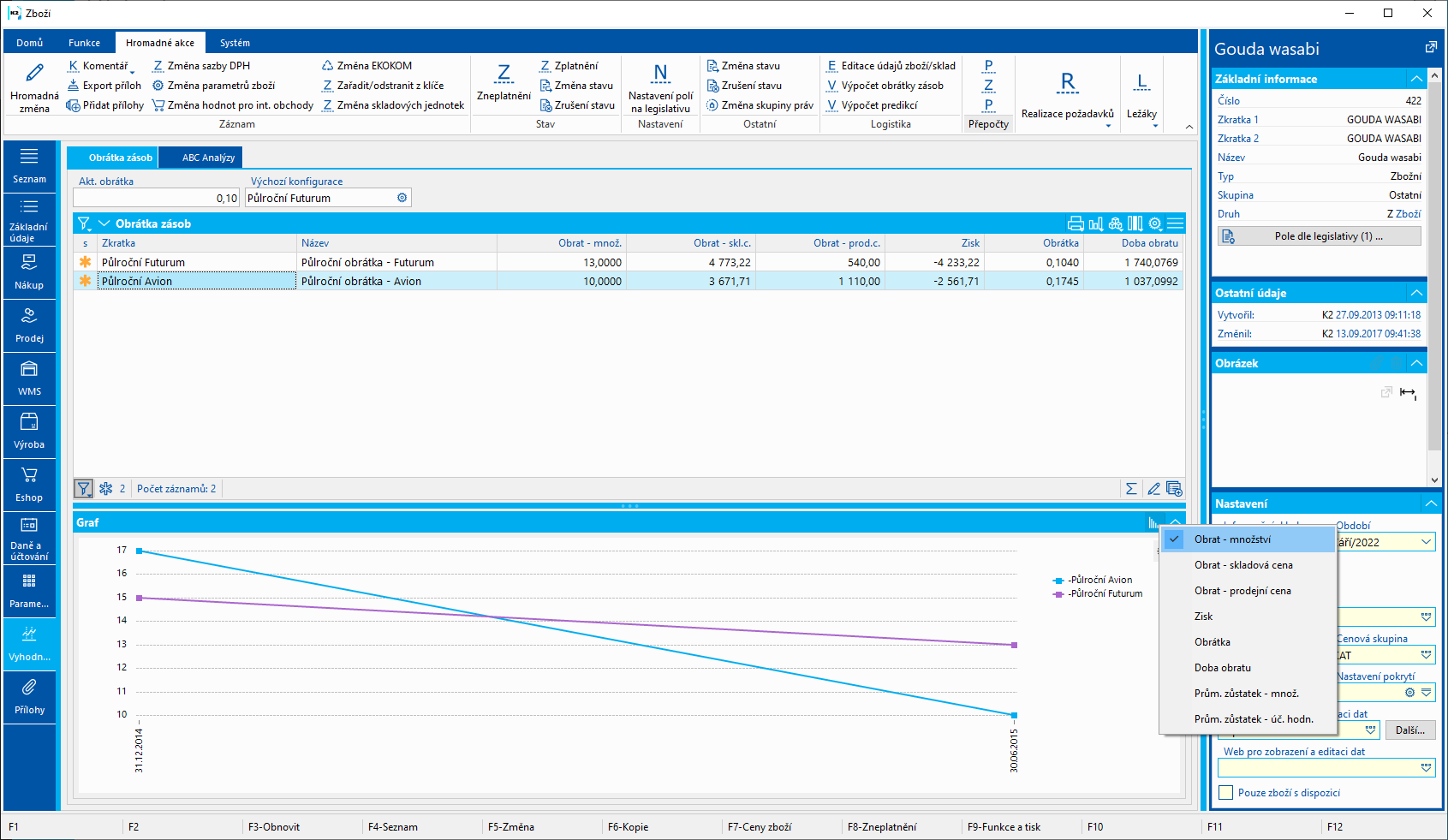Click the Další... button
The height and width of the screenshot is (840, 1448).
click(1409, 730)
